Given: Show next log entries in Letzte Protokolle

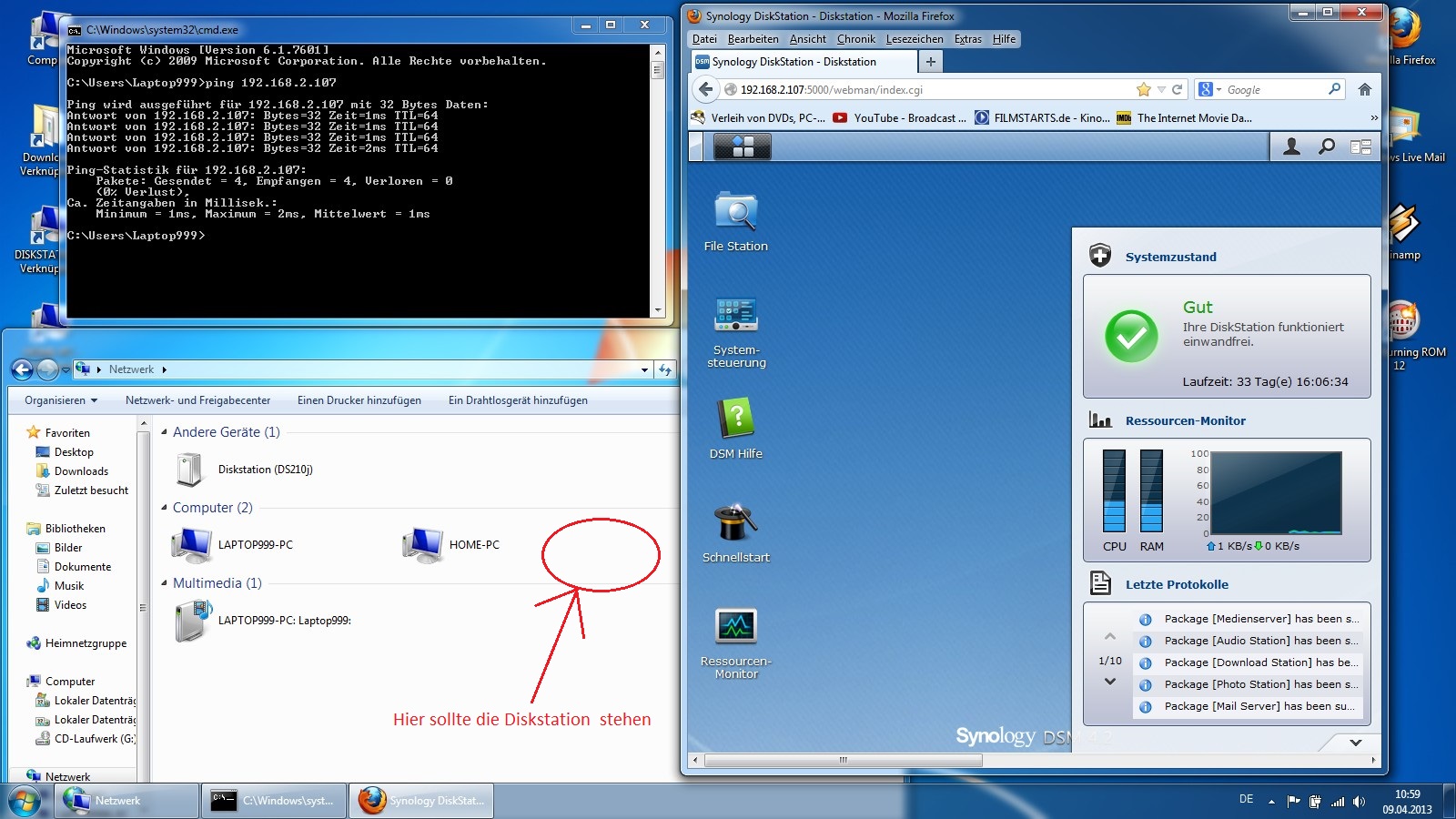Looking at the screenshot, I should pos(1110,682).
